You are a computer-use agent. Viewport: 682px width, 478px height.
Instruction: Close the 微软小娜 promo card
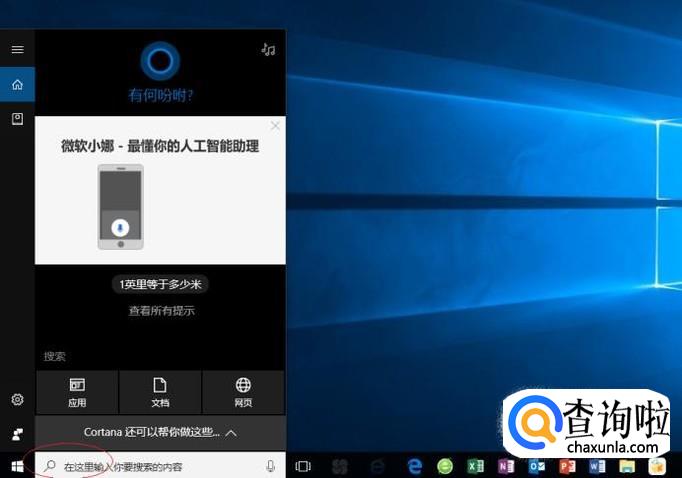coord(275,126)
